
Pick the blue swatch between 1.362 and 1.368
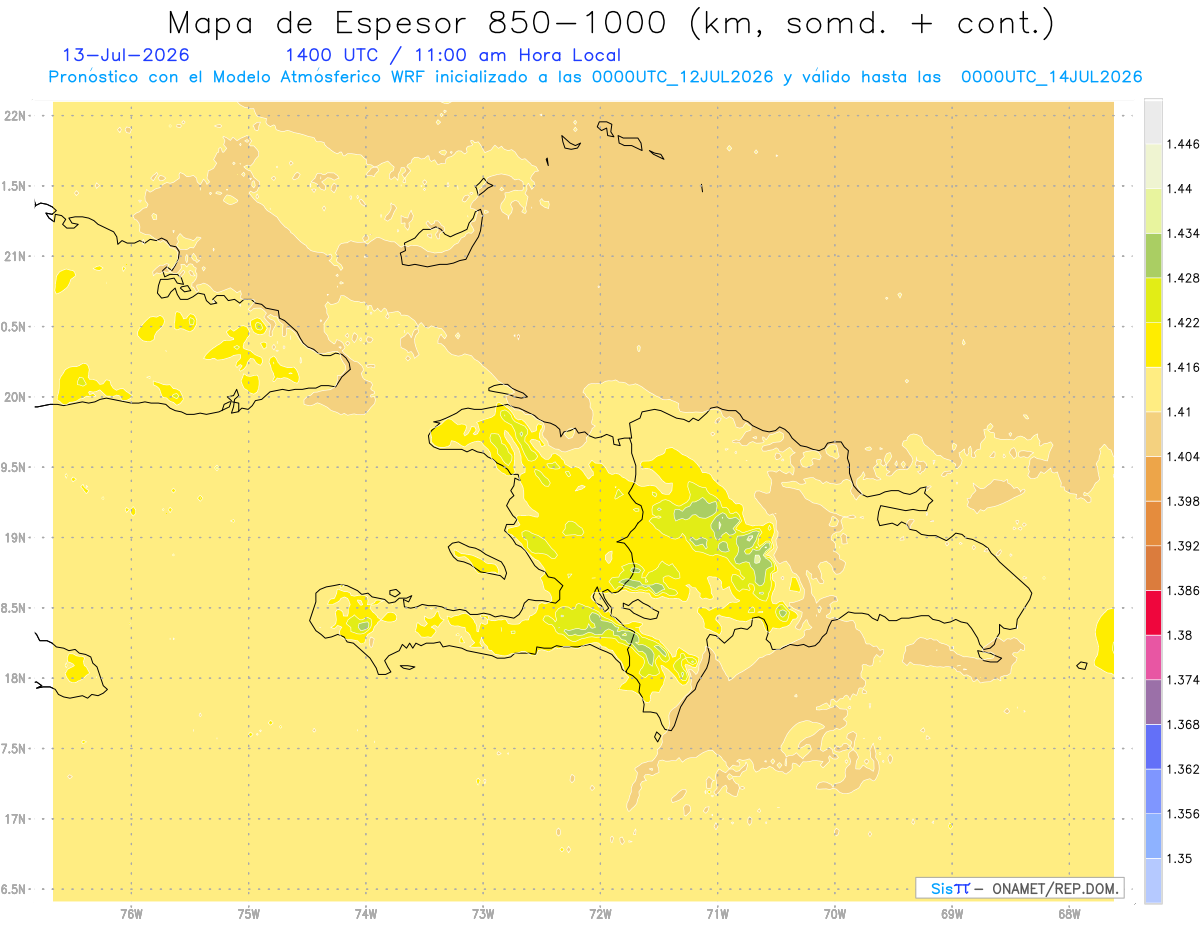pyautogui.click(x=1153, y=746)
